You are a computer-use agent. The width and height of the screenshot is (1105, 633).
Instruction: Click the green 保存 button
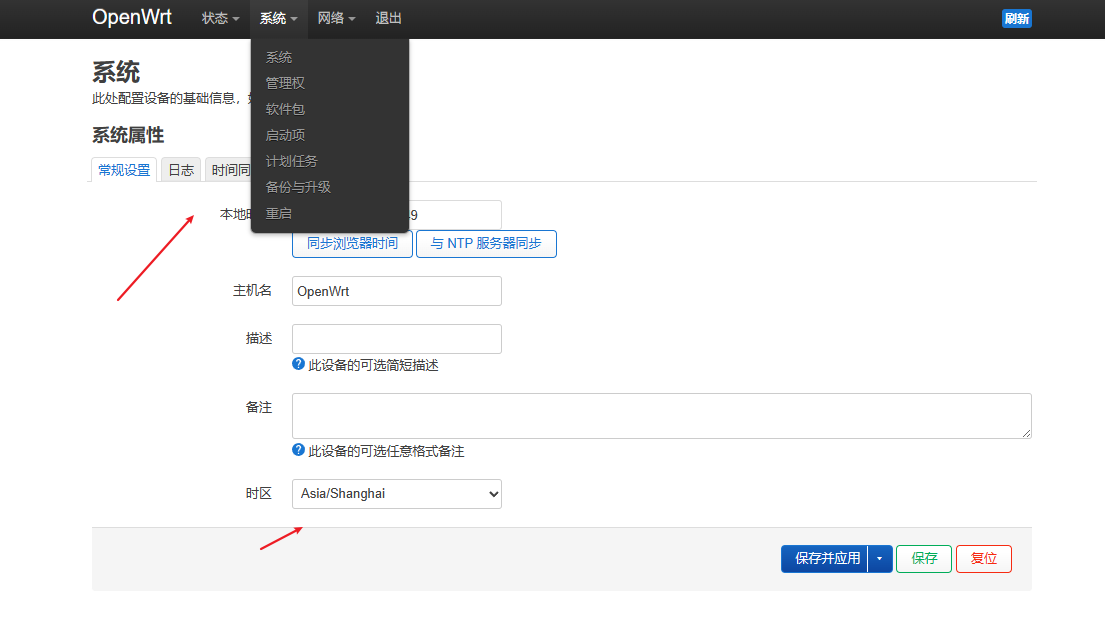pyautogui.click(x=924, y=559)
